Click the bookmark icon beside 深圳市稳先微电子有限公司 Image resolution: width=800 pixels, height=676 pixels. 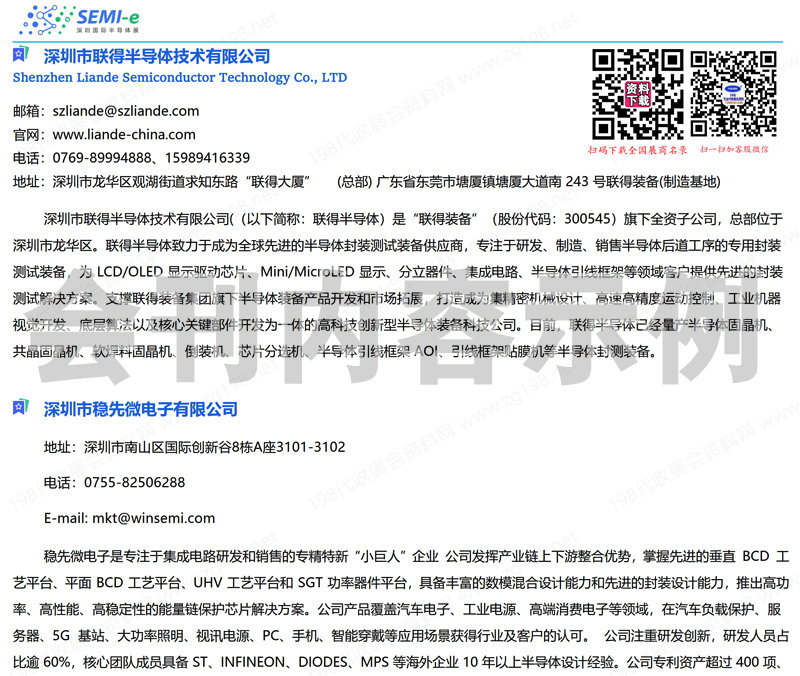click(x=20, y=408)
